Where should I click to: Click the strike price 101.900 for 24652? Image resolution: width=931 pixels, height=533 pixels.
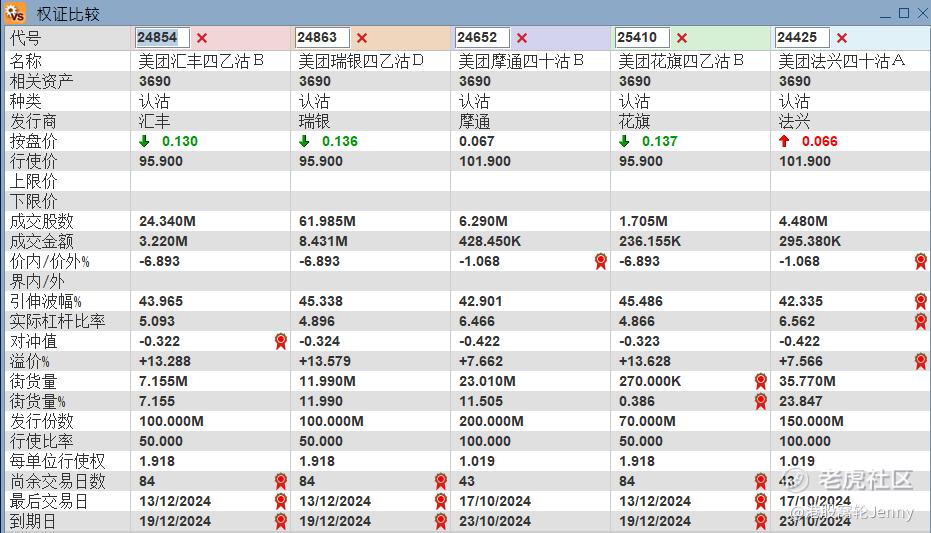(x=484, y=161)
